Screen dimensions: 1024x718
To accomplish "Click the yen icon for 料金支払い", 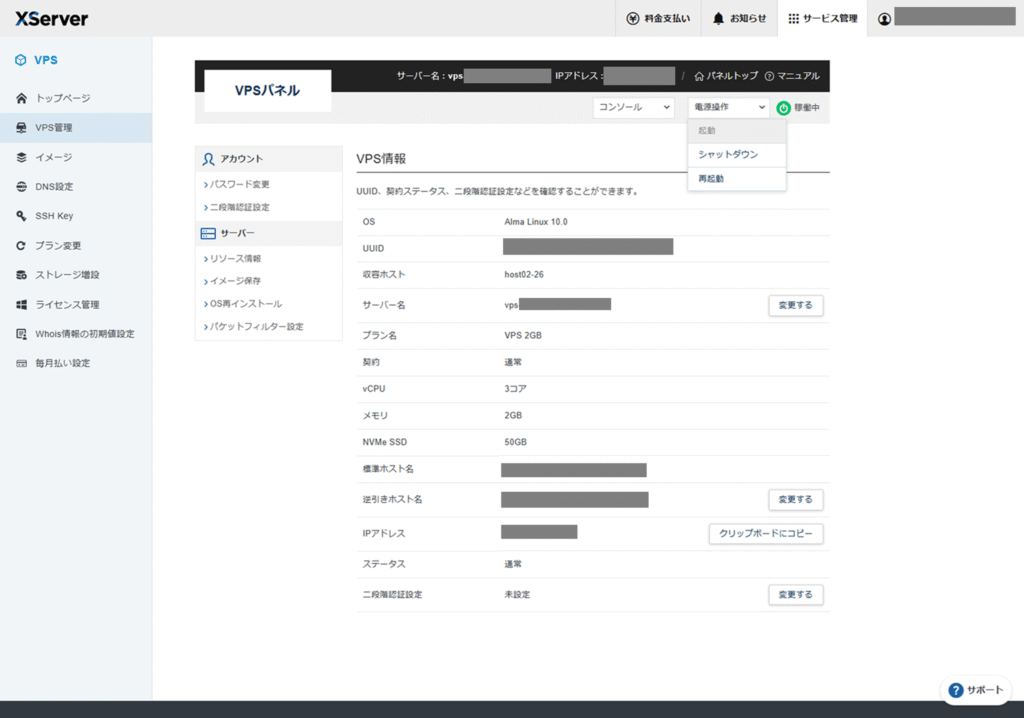I will (633, 18).
